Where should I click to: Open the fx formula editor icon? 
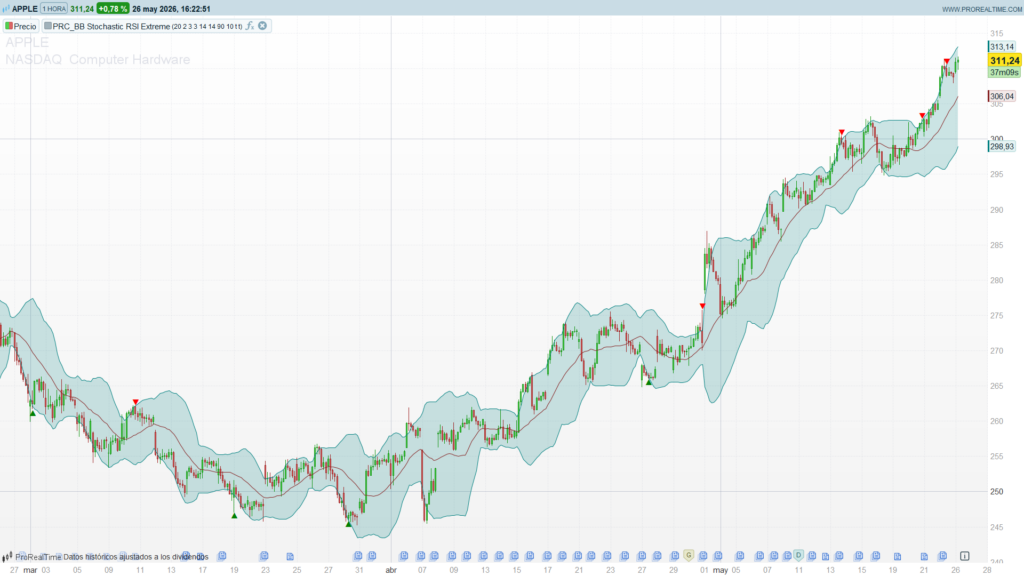tap(249, 26)
